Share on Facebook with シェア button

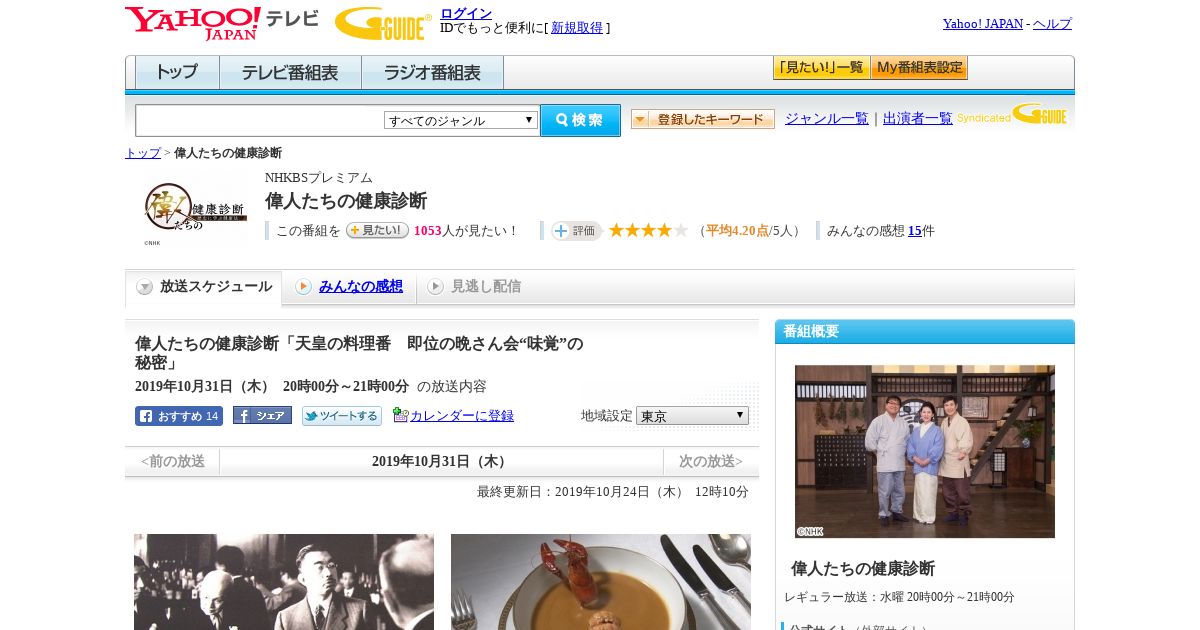[262, 415]
